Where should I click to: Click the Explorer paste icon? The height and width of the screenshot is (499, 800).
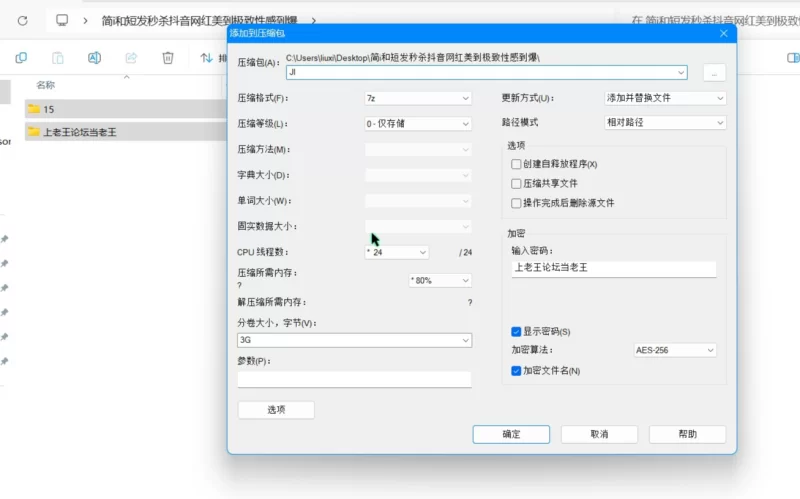(x=58, y=58)
